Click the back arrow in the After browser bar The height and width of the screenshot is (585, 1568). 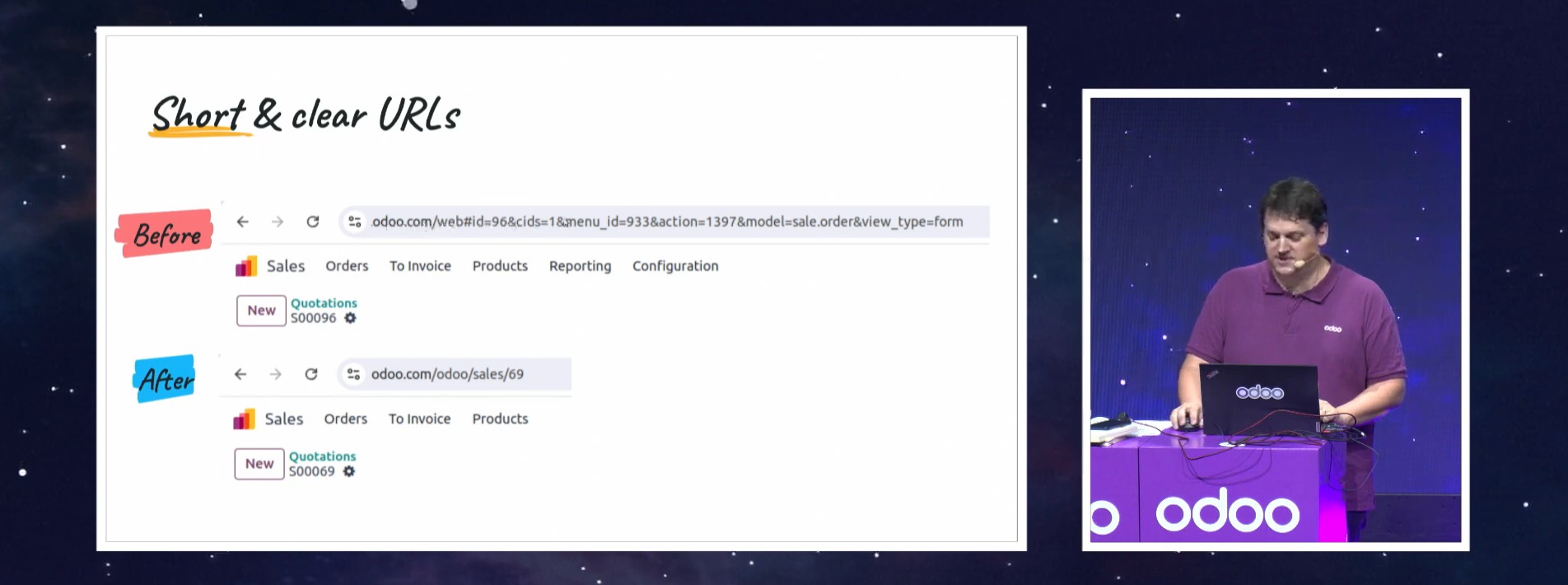(240, 374)
